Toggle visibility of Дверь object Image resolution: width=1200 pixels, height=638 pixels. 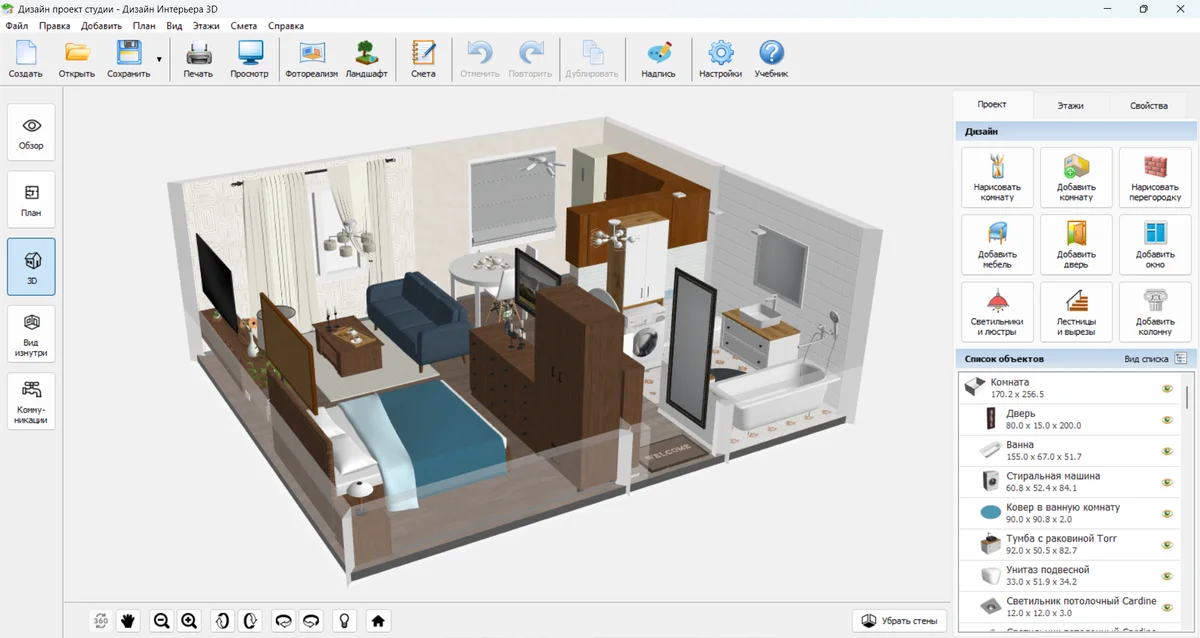(x=1166, y=420)
